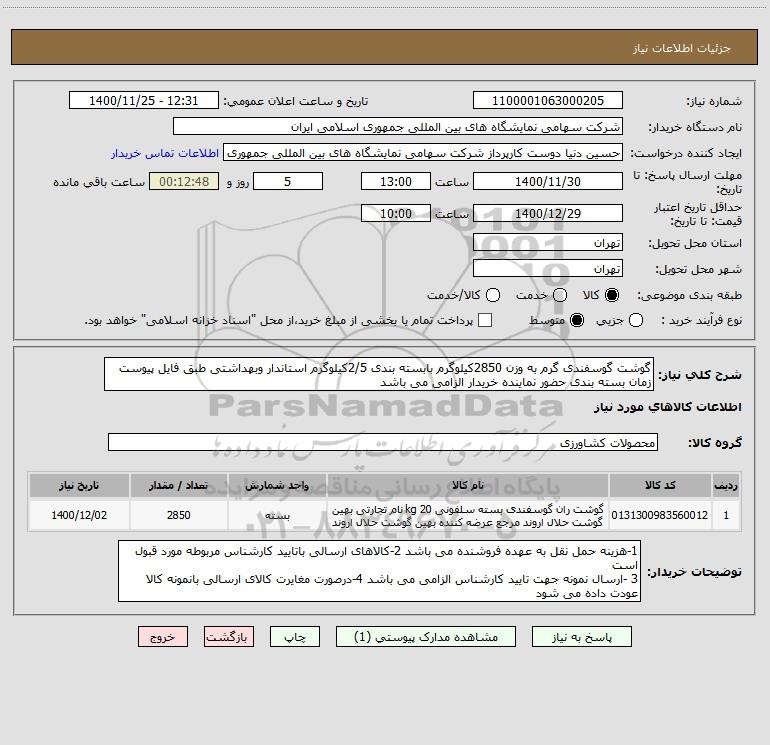Screen dimensions: 770x745
Task: Click the اطلاعات کالاهای مورد نیاز heading
Action: point(668,407)
